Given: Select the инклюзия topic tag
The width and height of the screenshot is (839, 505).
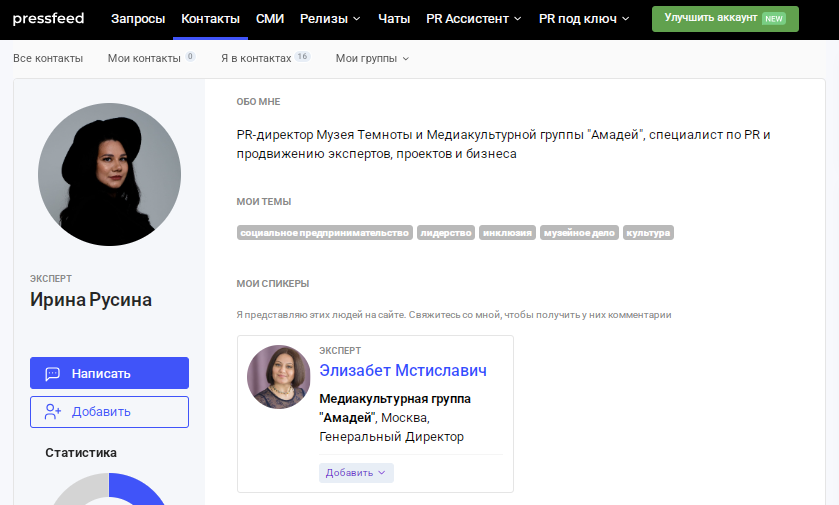Looking at the screenshot, I should coord(507,233).
